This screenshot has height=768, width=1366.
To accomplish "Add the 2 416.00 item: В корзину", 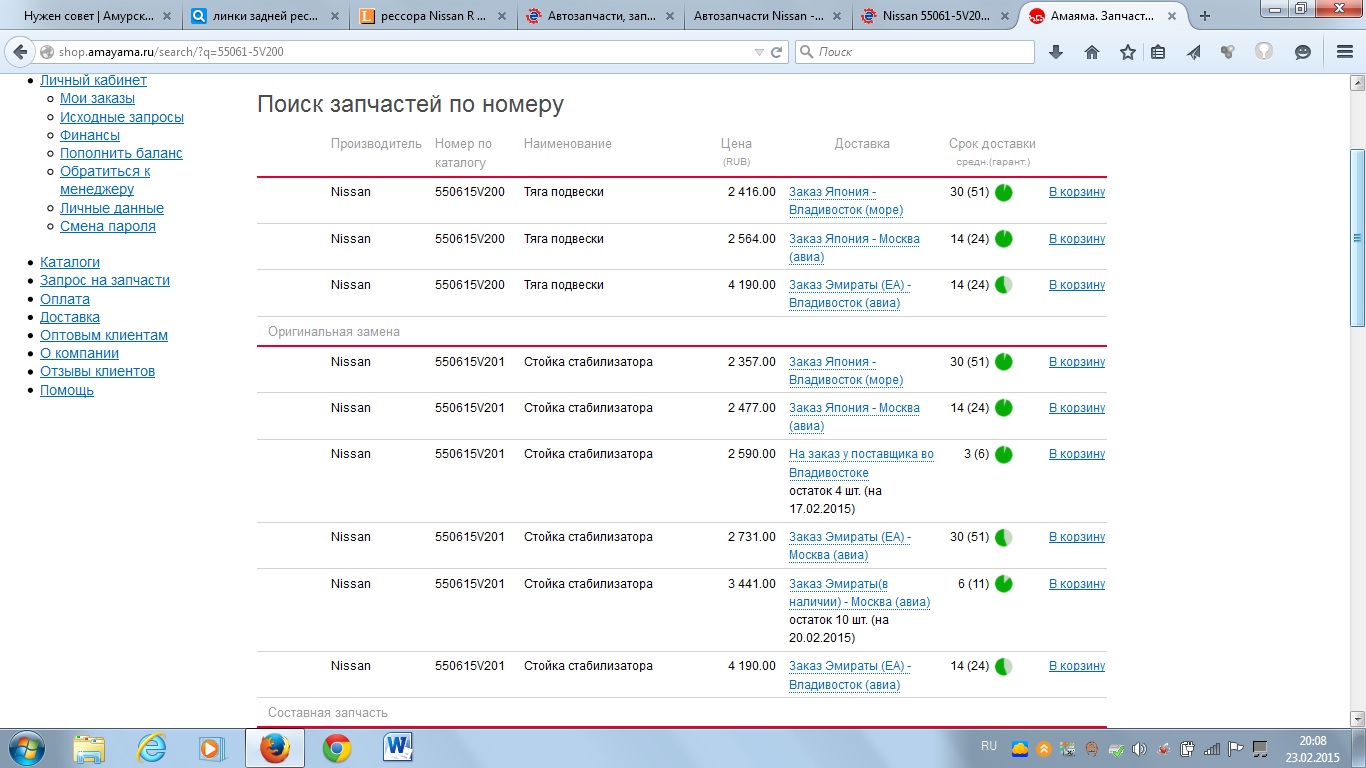I will coord(1077,192).
